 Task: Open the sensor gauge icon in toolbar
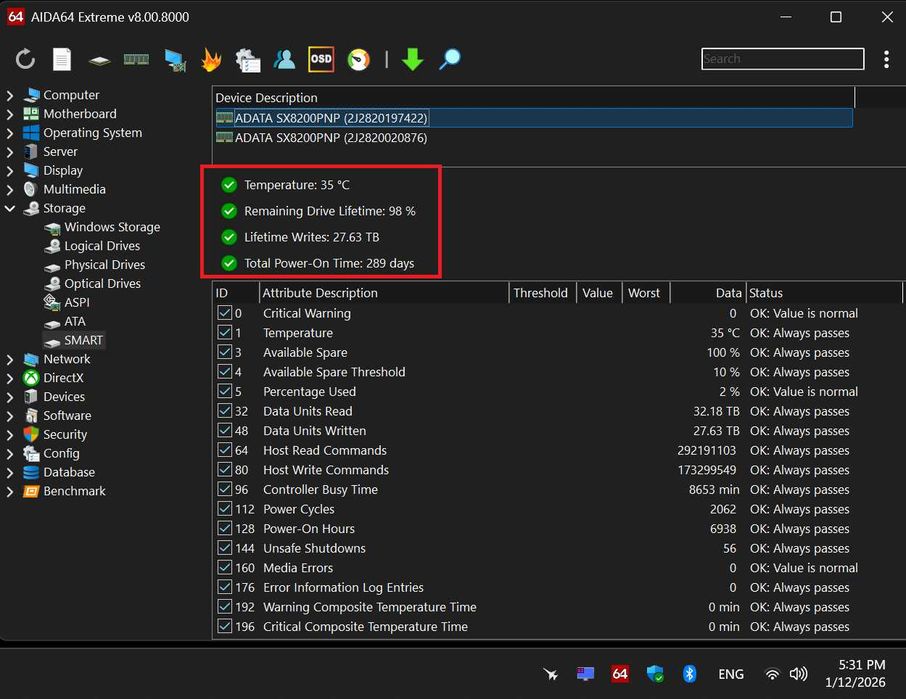click(358, 60)
